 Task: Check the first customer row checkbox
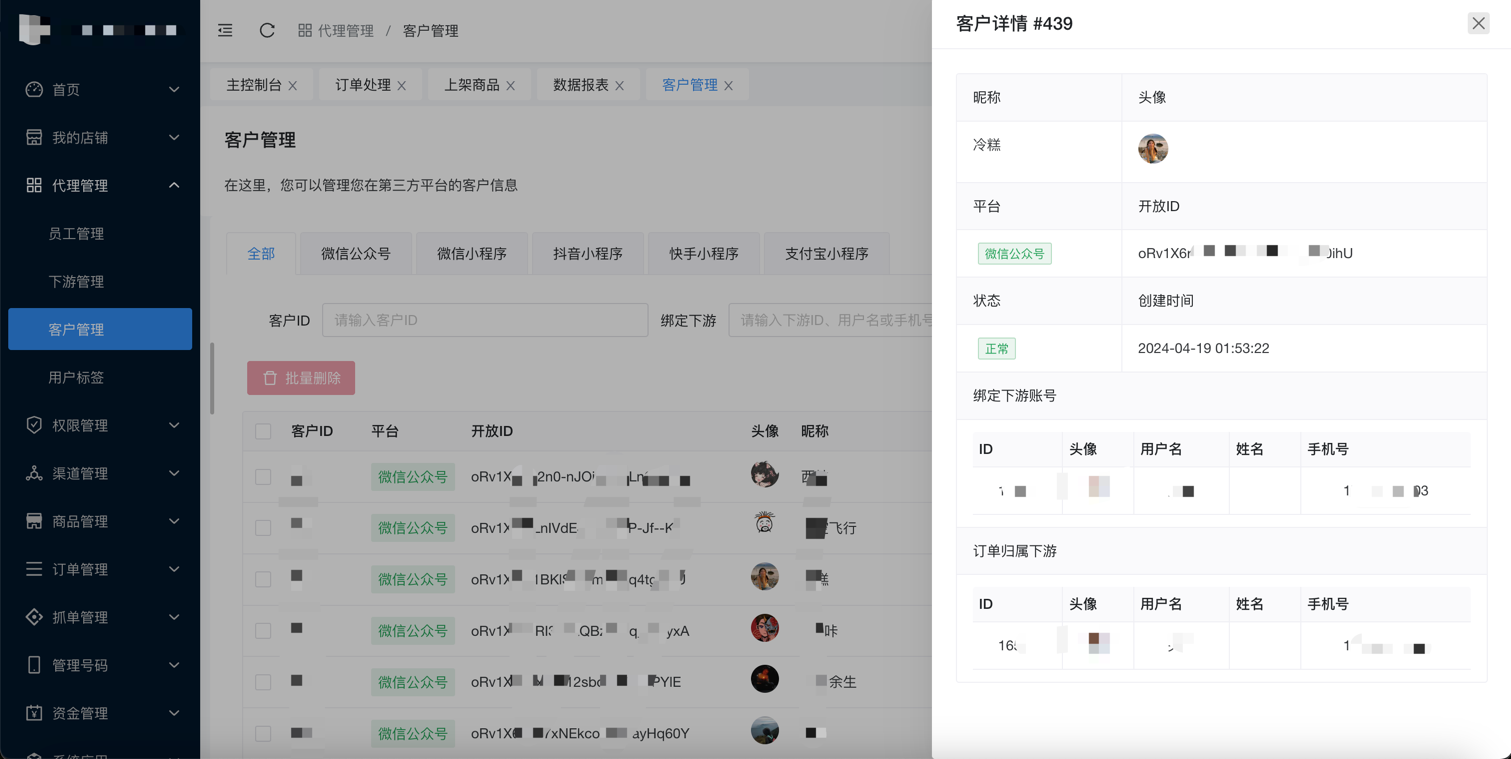(263, 477)
